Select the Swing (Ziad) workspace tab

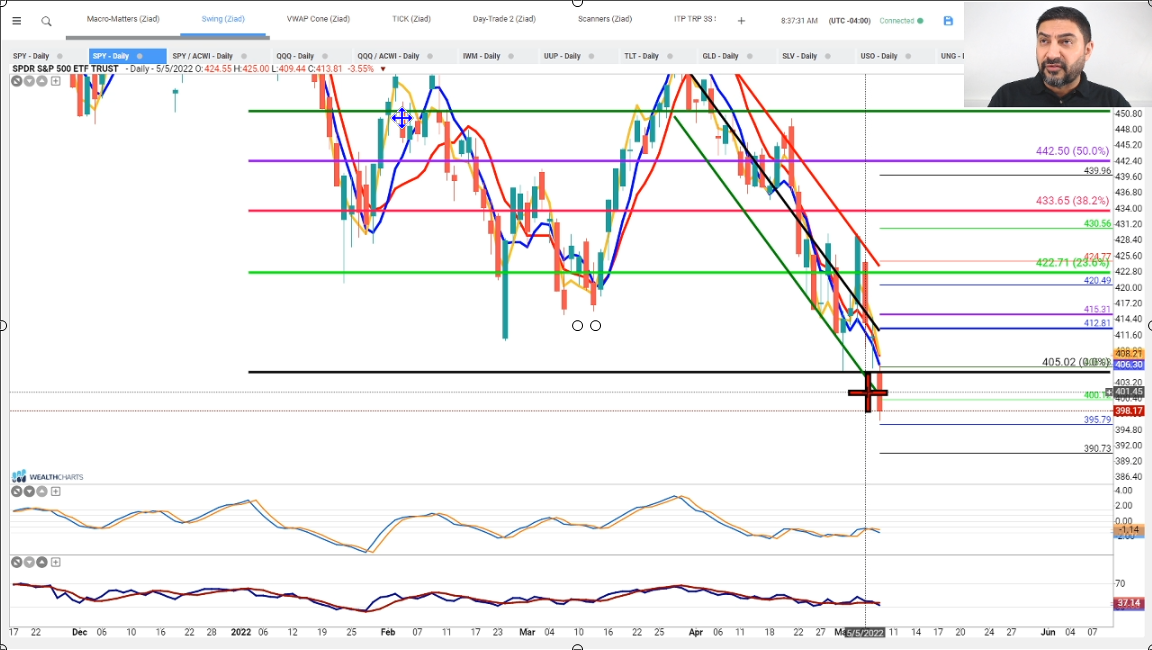coord(223,19)
